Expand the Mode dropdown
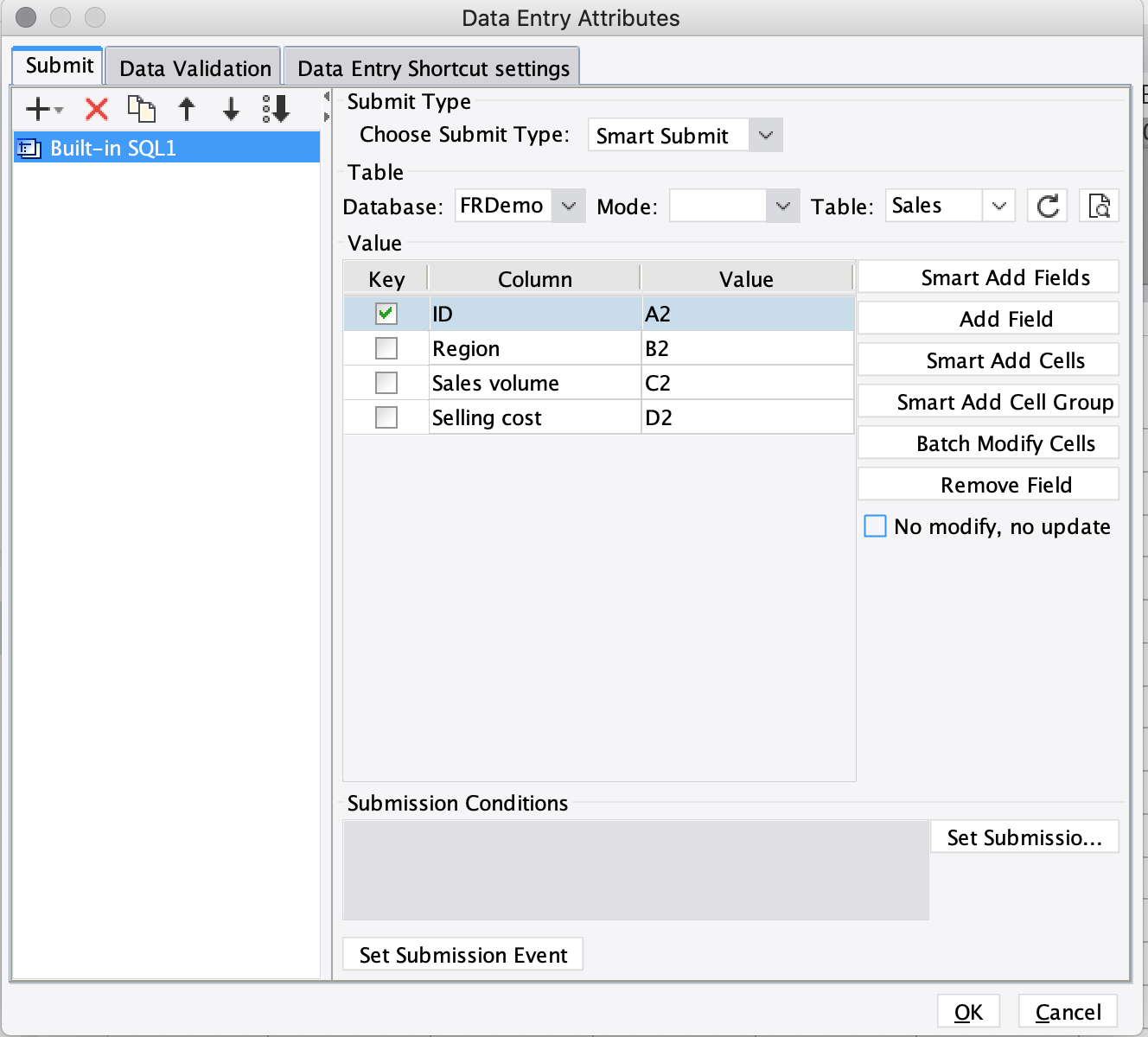1148x1037 pixels. tap(782, 205)
